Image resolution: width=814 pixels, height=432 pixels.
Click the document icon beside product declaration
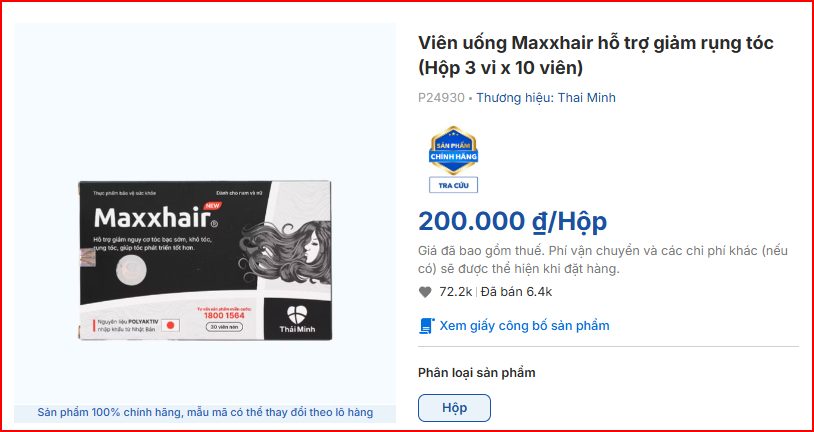[427, 326]
